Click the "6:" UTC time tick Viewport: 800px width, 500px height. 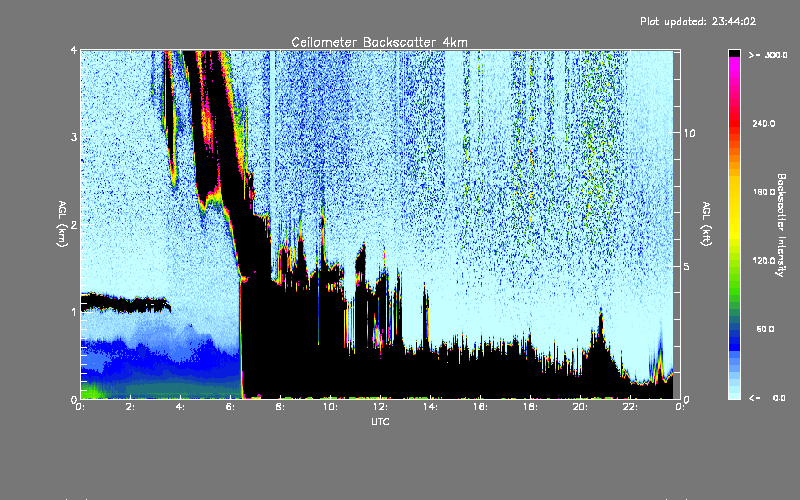(x=231, y=407)
